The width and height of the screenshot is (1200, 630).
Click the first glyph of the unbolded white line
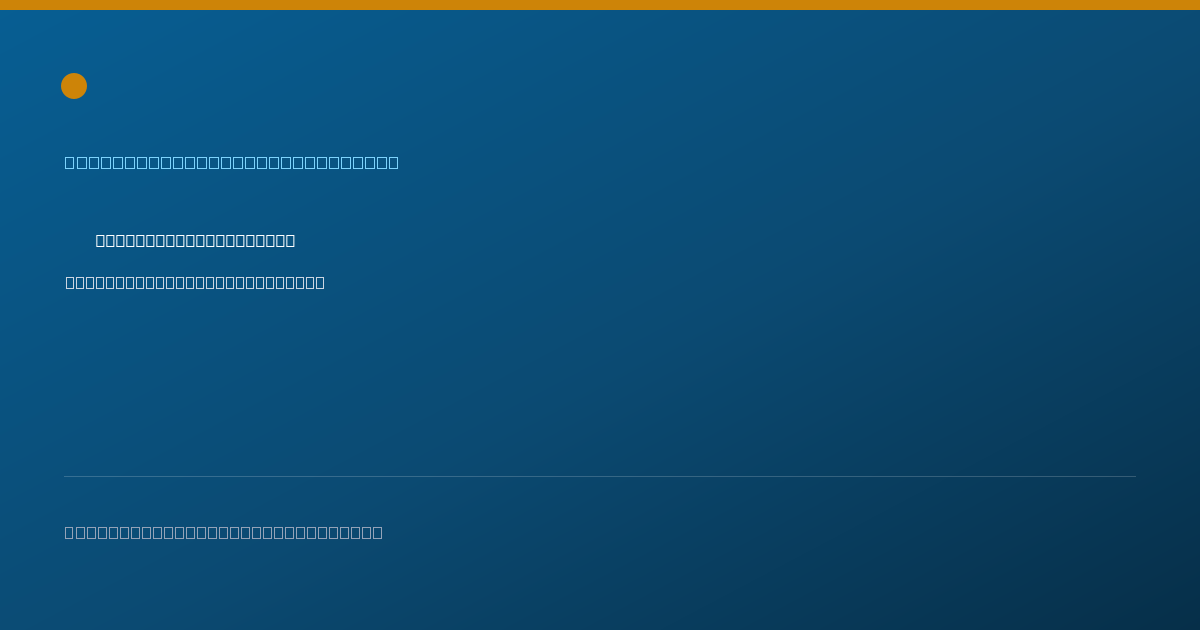click(x=71, y=282)
